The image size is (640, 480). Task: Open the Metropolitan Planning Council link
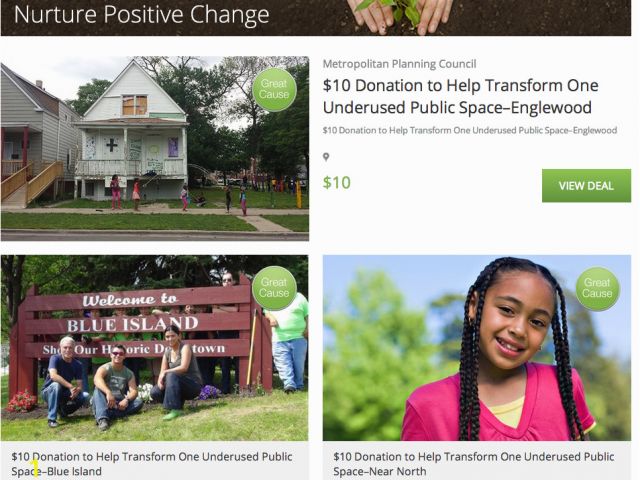[x=399, y=64]
